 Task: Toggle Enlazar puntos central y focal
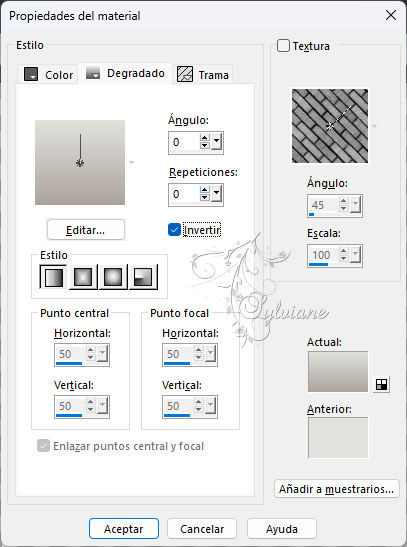click(43, 446)
